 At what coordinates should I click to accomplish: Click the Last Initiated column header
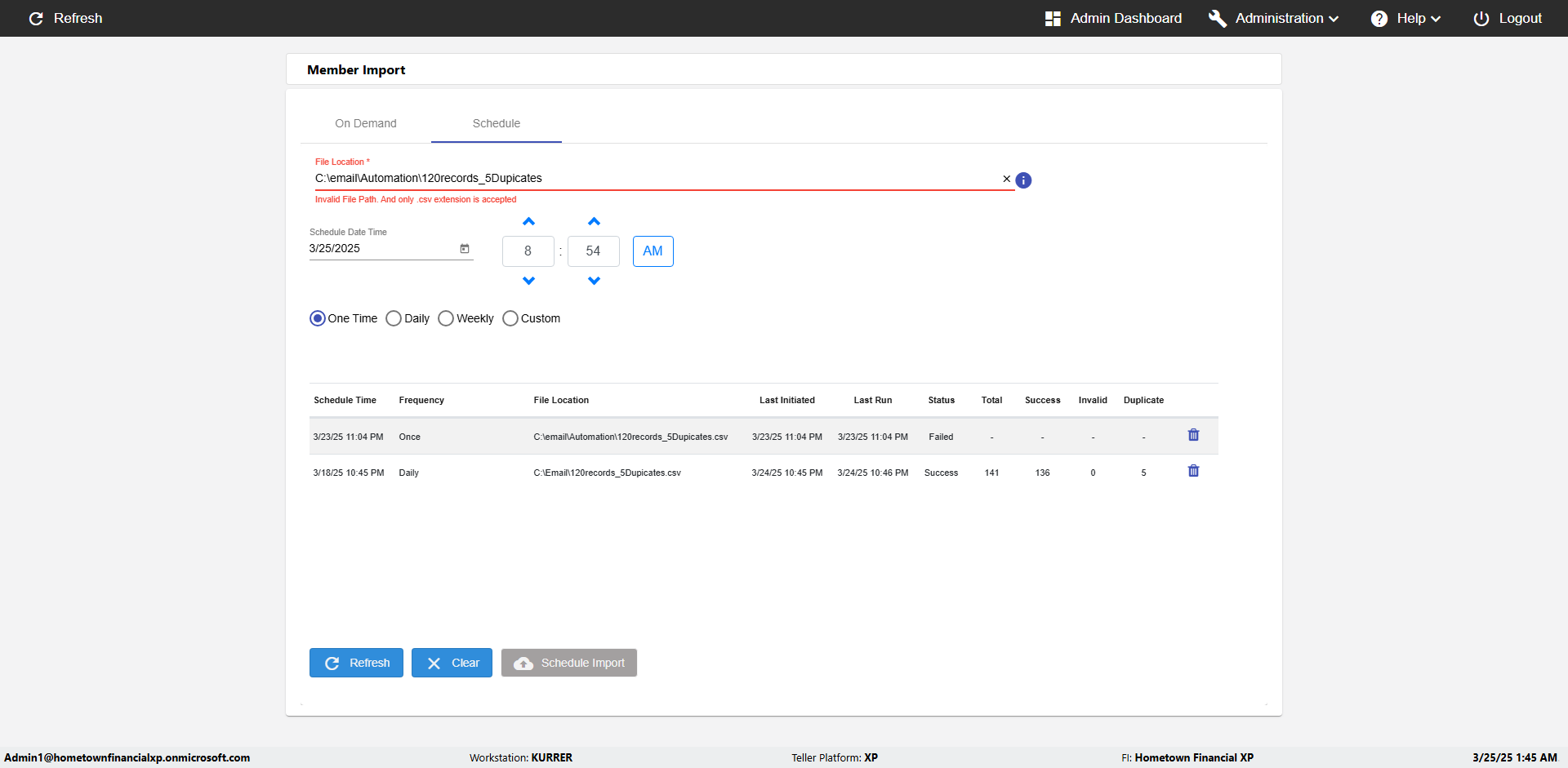pyautogui.click(x=787, y=400)
